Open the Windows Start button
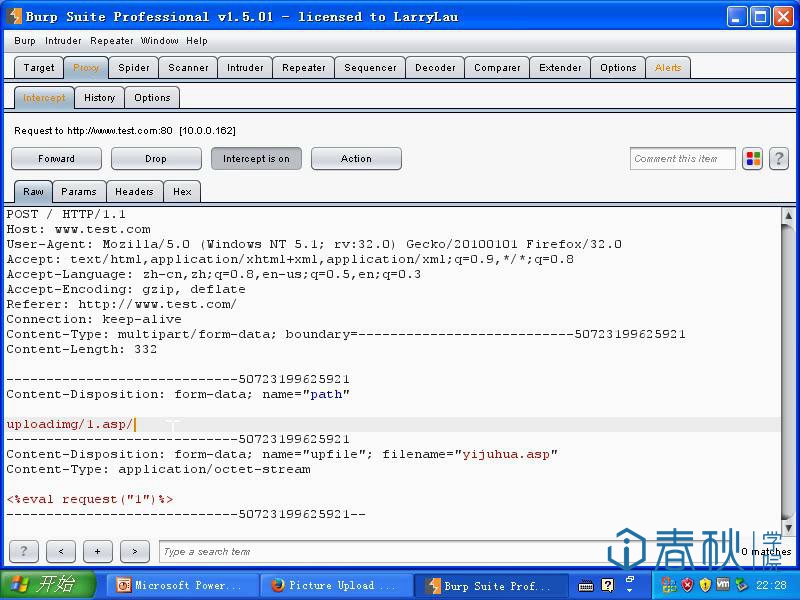Viewport: 800px width, 600px height. [x=47, y=585]
